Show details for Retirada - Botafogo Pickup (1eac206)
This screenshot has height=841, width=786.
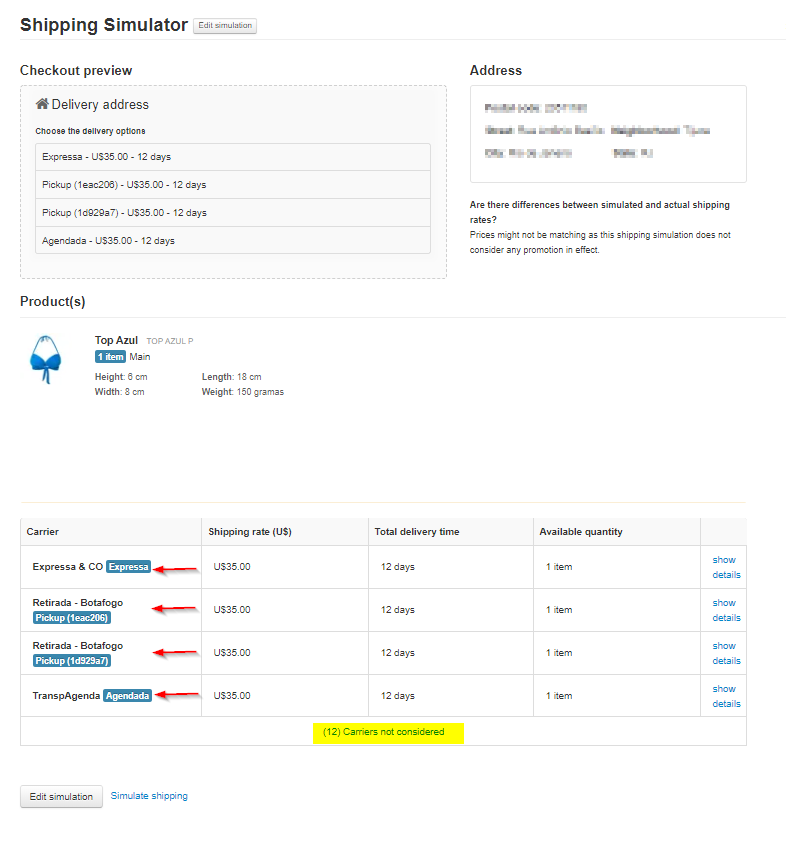(x=726, y=610)
